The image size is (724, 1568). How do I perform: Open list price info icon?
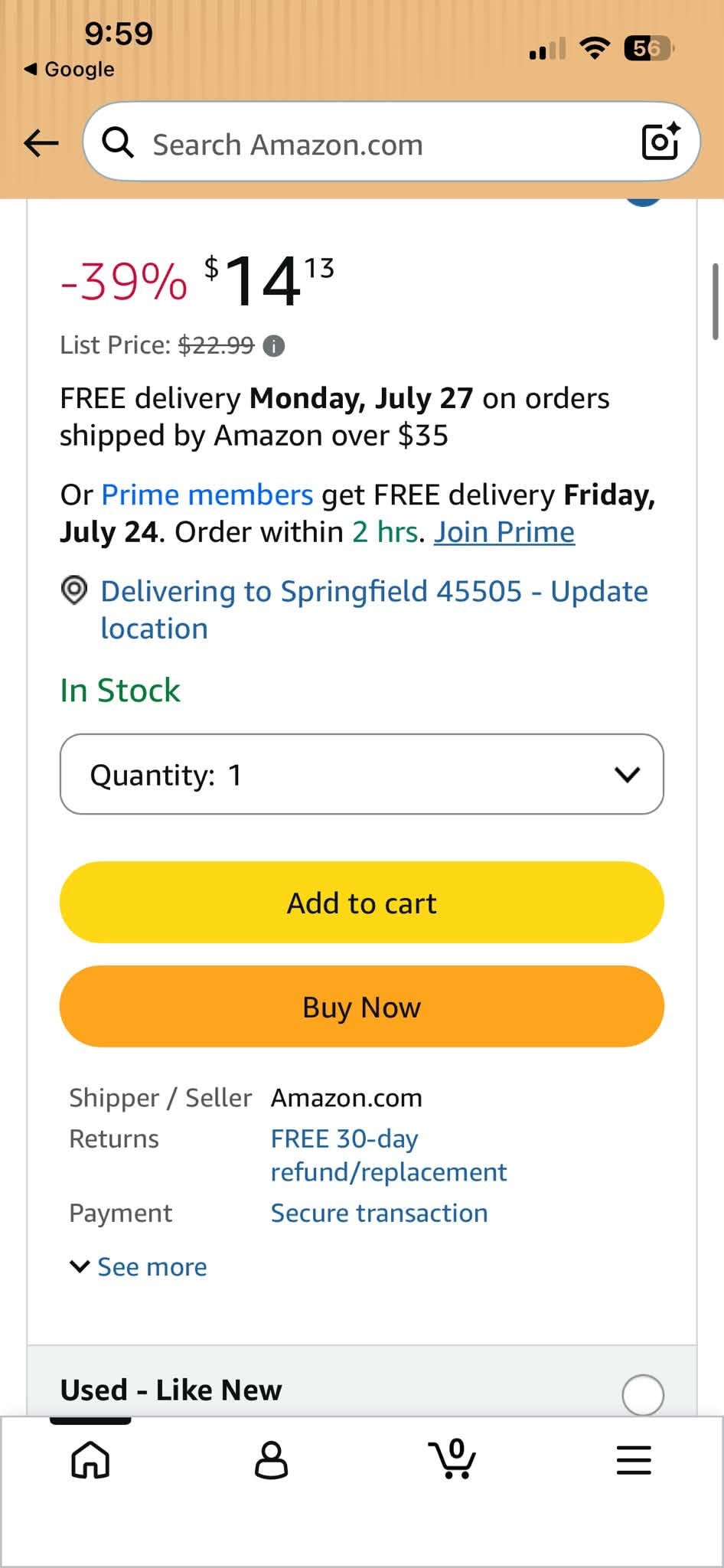(x=274, y=347)
